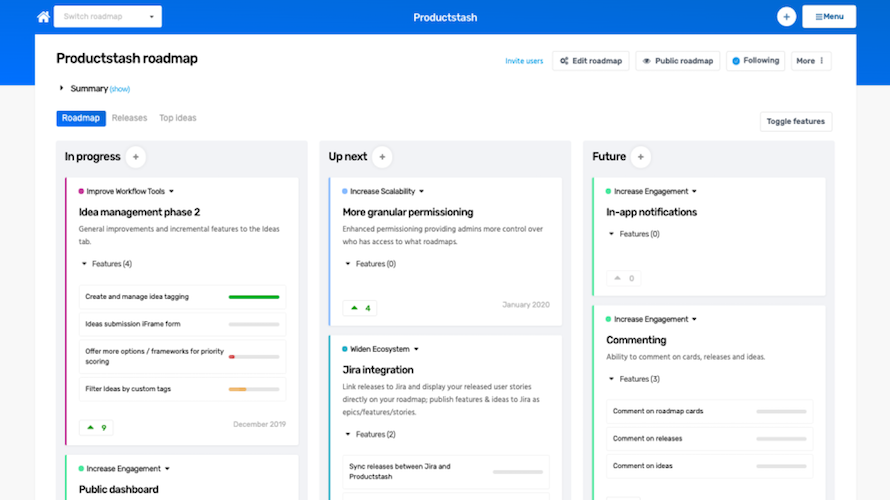
Task: Click the blue Increase Scalability dot
Action: pos(345,192)
